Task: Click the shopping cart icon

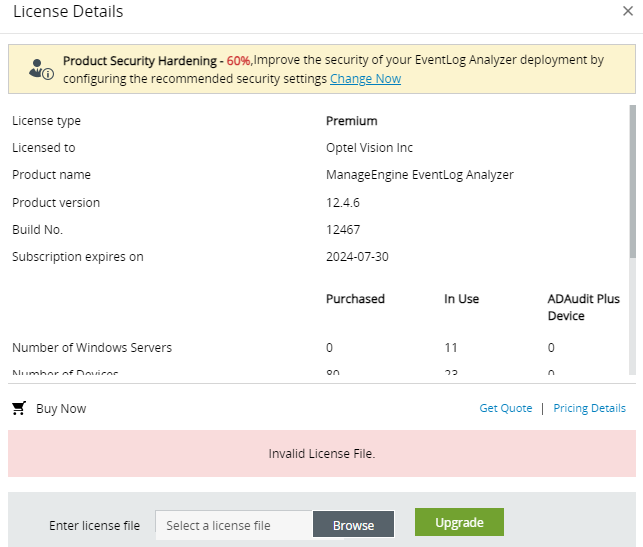Action: pos(19,408)
